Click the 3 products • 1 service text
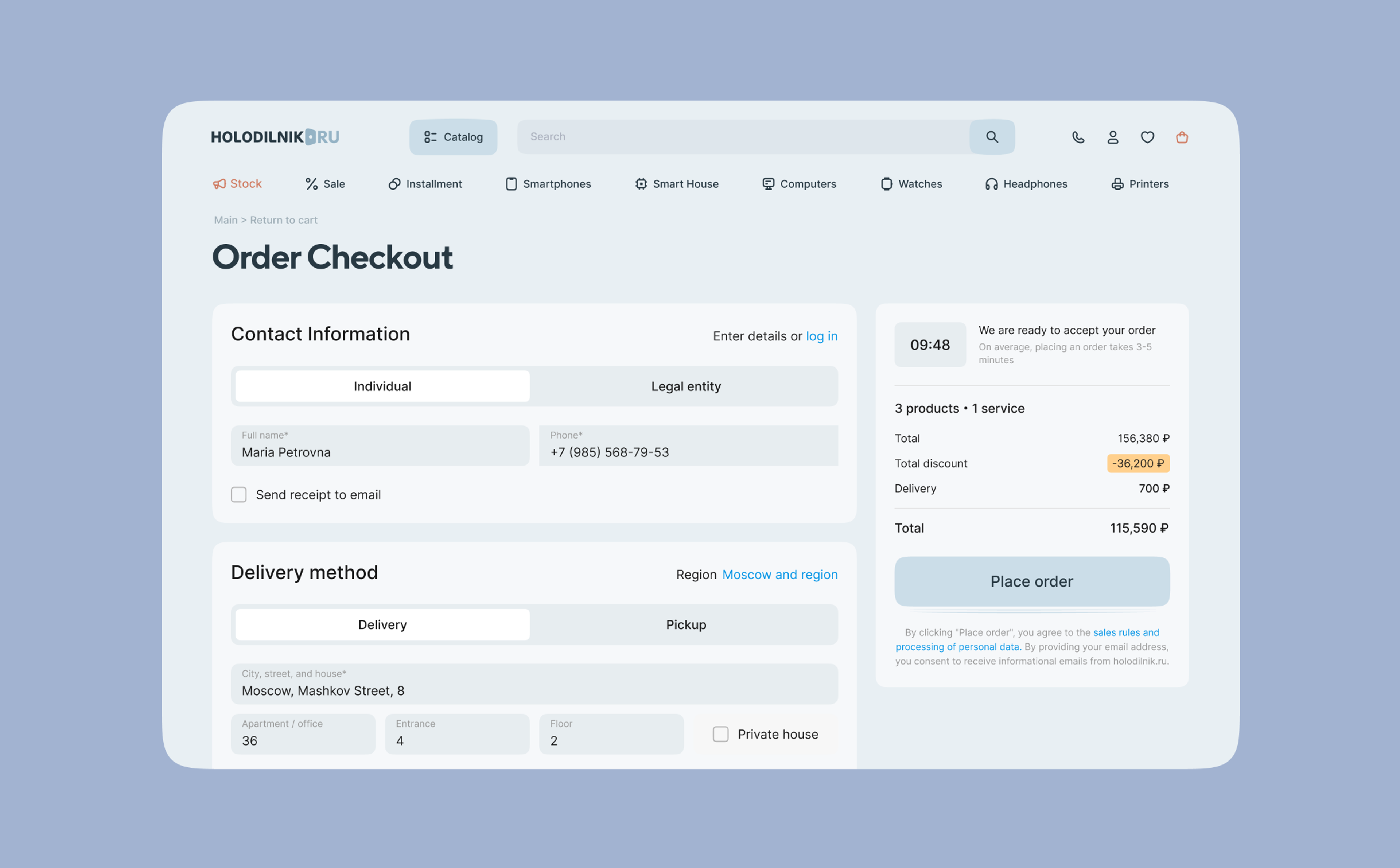This screenshot has height=868, width=1400. tap(959, 408)
